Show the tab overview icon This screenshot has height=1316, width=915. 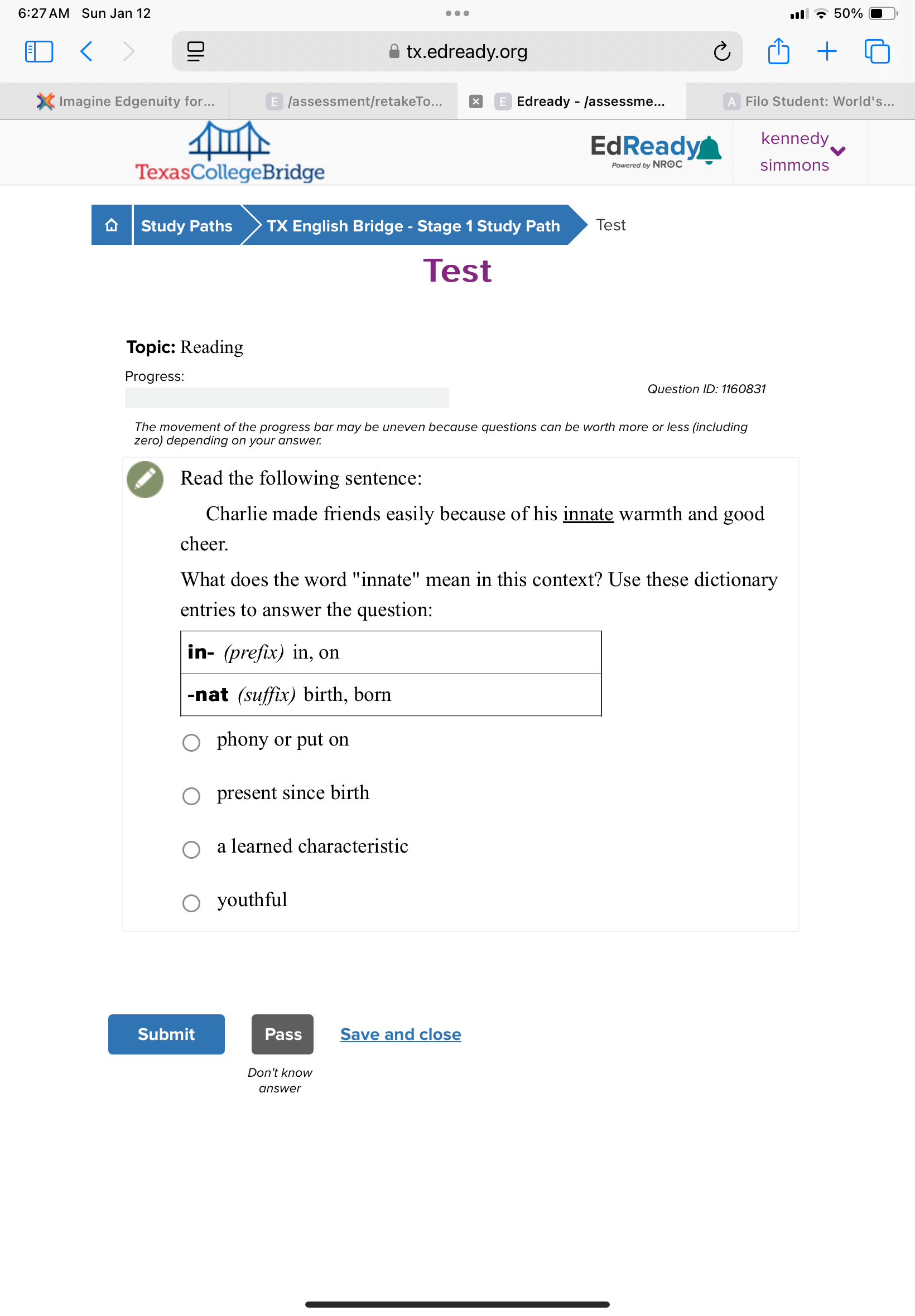click(x=877, y=51)
